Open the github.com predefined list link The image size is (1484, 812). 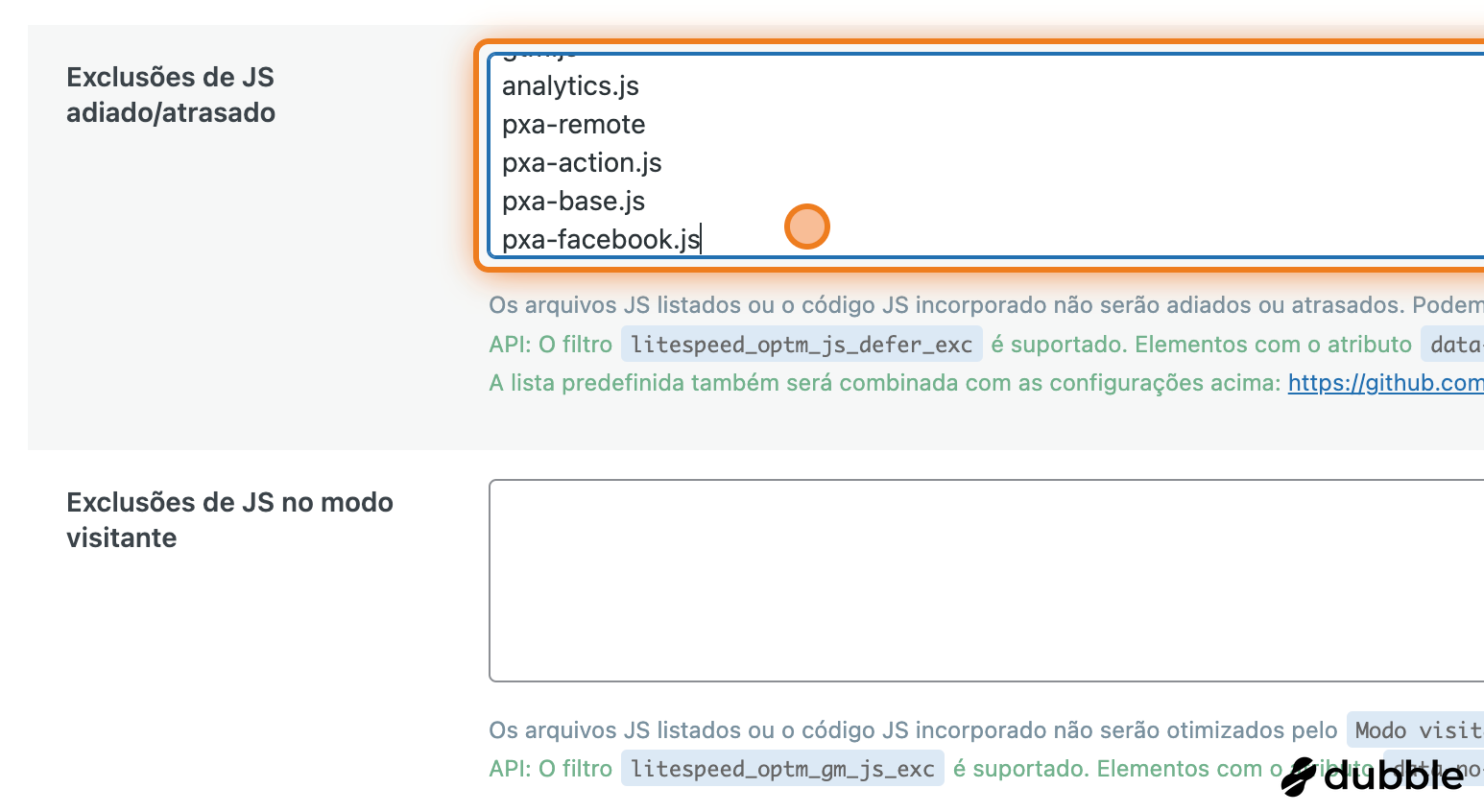[1385, 383]
